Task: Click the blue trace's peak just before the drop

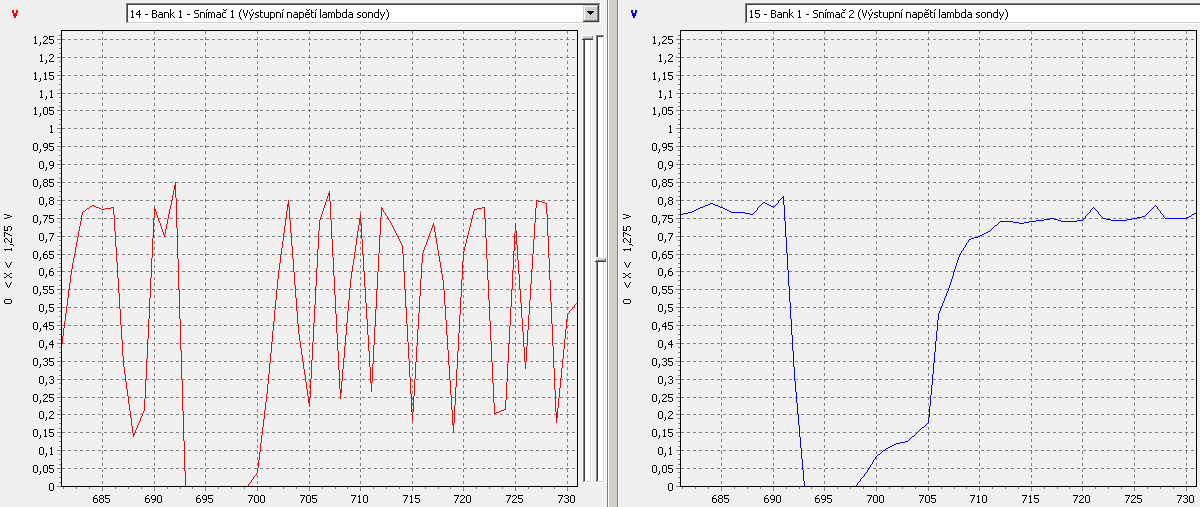Action: 783,197
